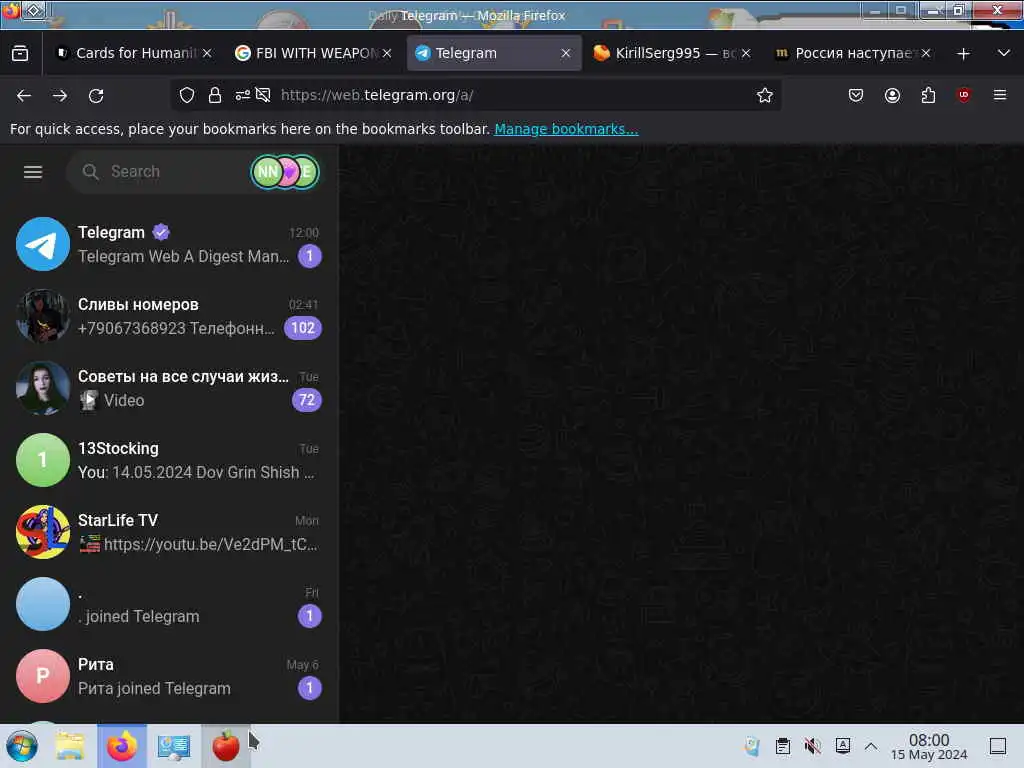This screenshot has height=768, width=1024.
Task: Reload the current page
Action: tap(96, 96)
